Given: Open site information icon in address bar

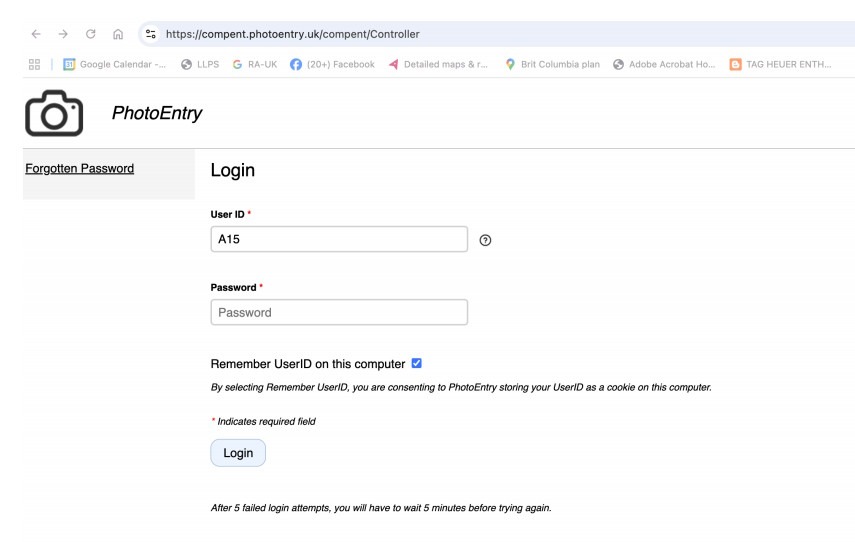Looking at the screenshot, I should coord(151,34).
